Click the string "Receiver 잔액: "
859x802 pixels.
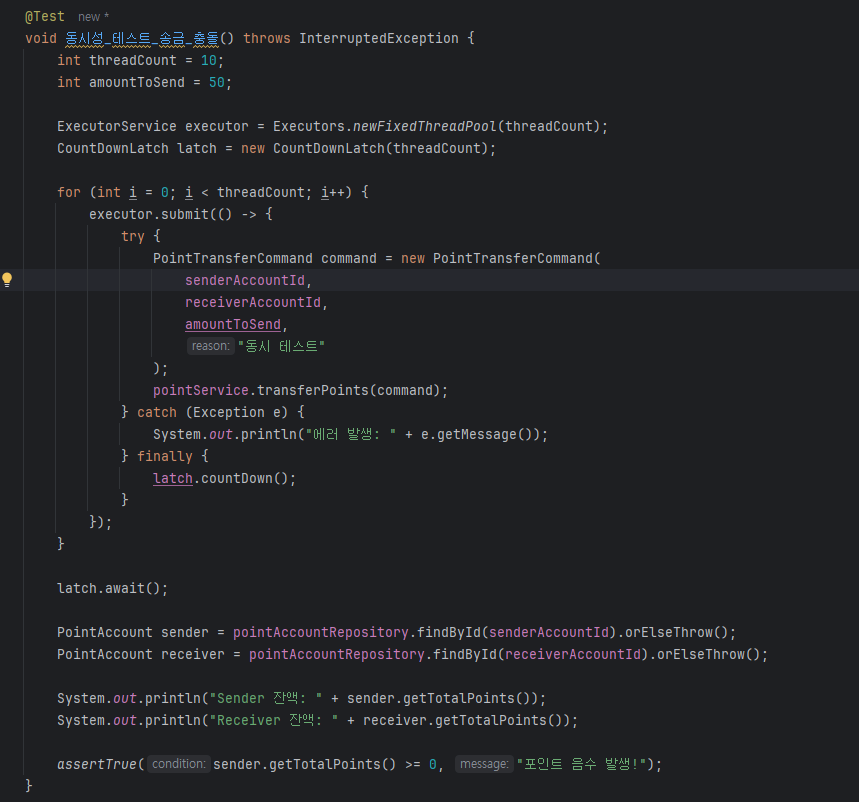274,720
